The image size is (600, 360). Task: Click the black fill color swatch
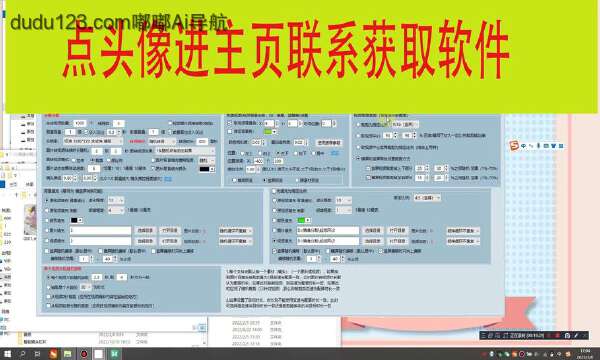click(74, 220)
